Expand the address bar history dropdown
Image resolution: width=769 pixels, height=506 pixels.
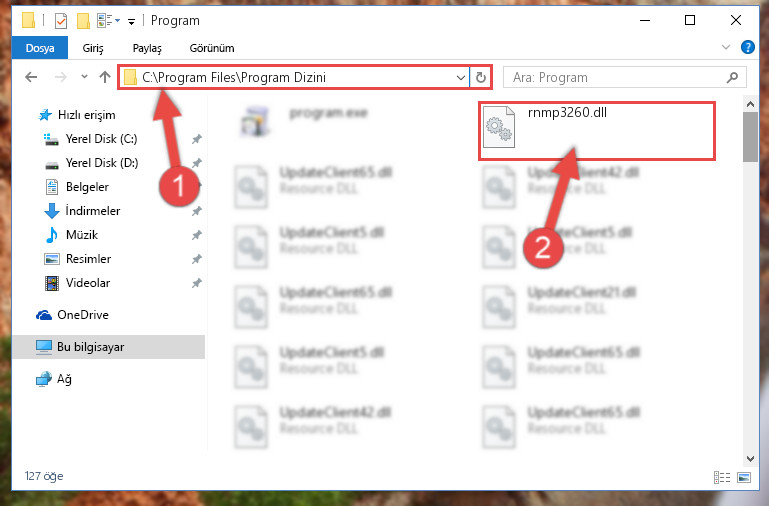click(x=461, y=77)
